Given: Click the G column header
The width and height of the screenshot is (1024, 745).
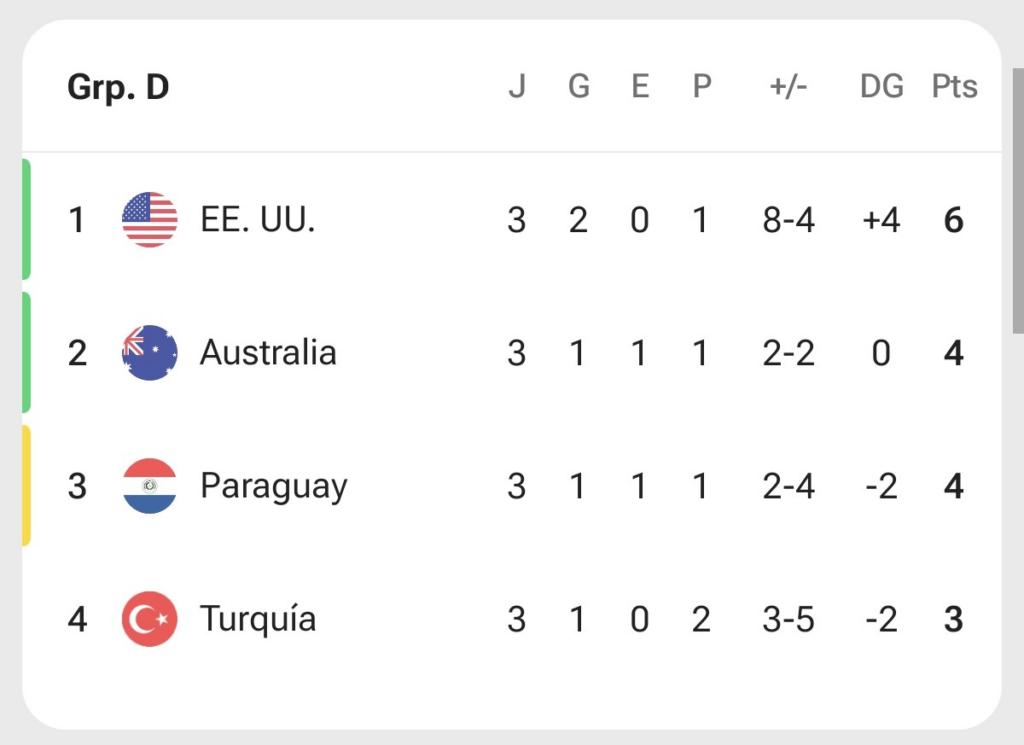Looking at the screenshot, I should (x=579, y=86).
